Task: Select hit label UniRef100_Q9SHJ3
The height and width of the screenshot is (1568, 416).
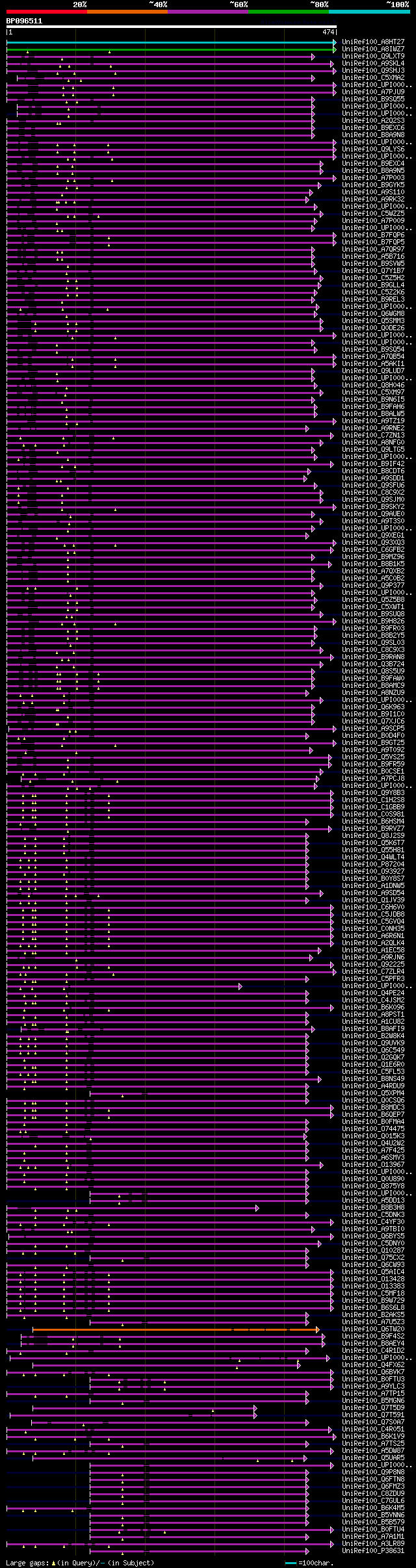Action: [373, 71]
